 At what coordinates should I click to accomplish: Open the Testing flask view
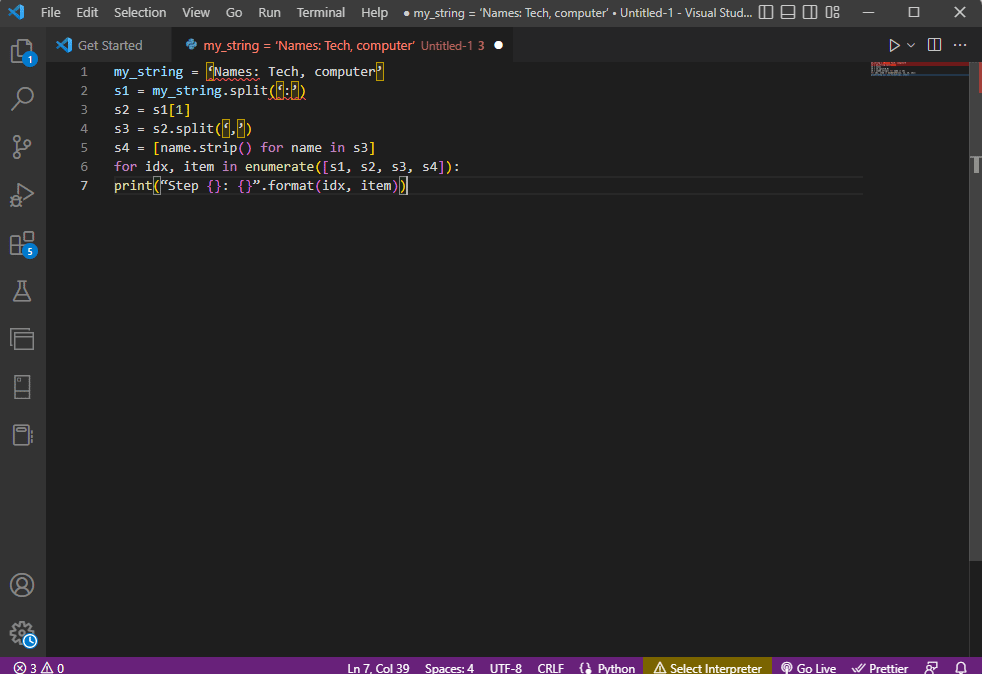coord(23,291)
